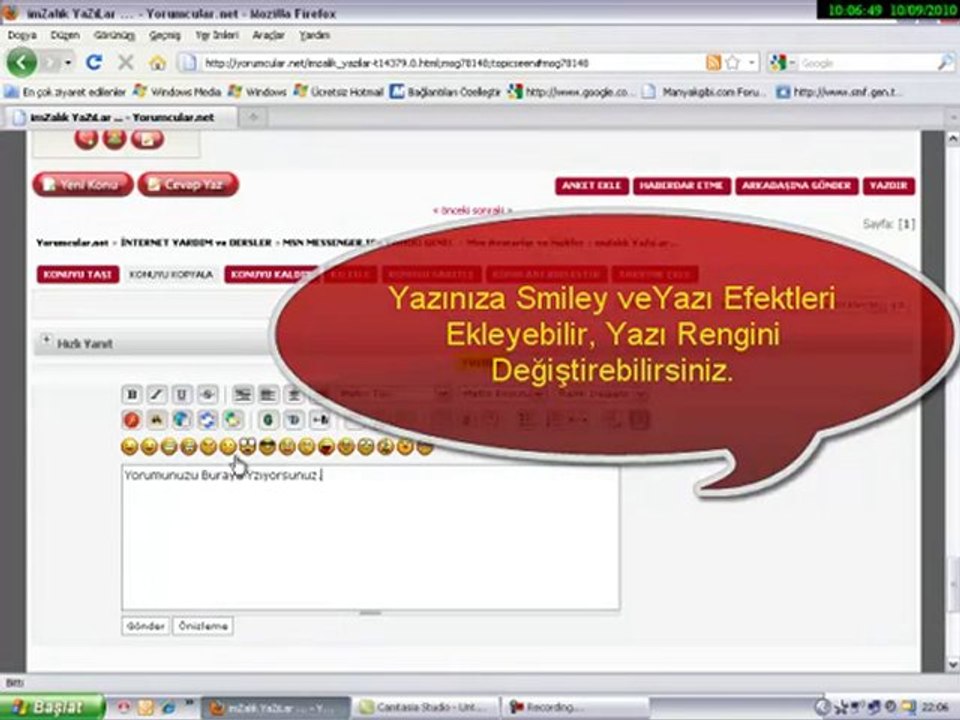
Task: Insert the wink emoticon
Action: (149, 447)
